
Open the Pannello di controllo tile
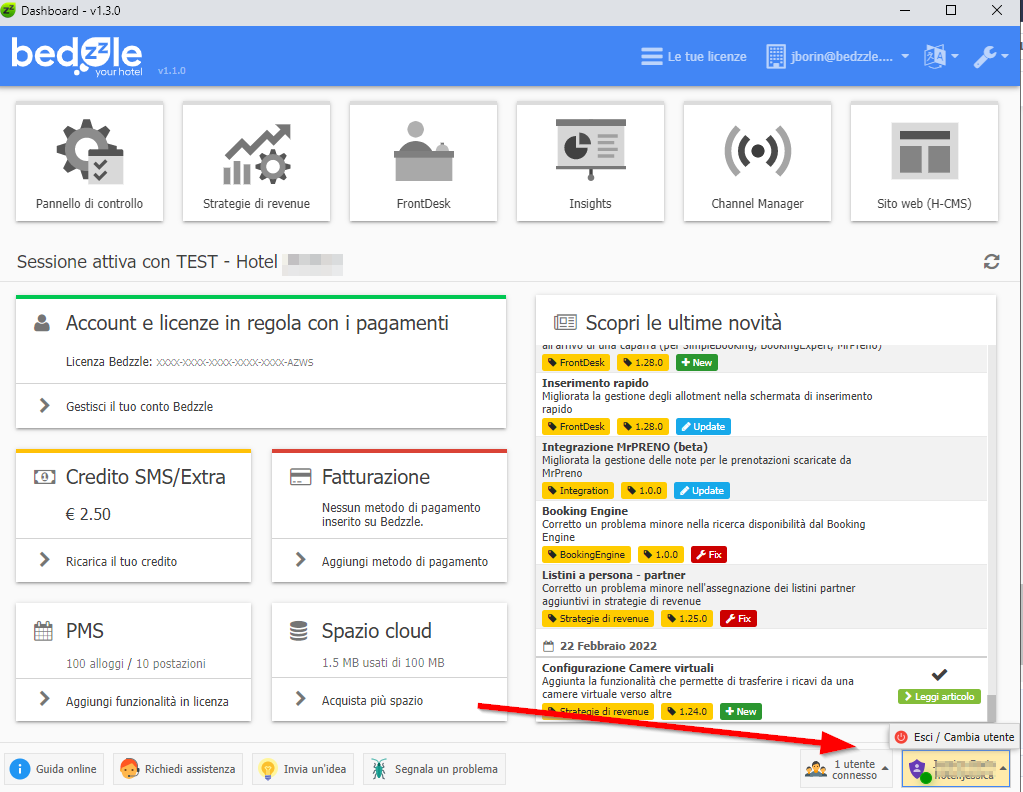[x=89, y=162]
